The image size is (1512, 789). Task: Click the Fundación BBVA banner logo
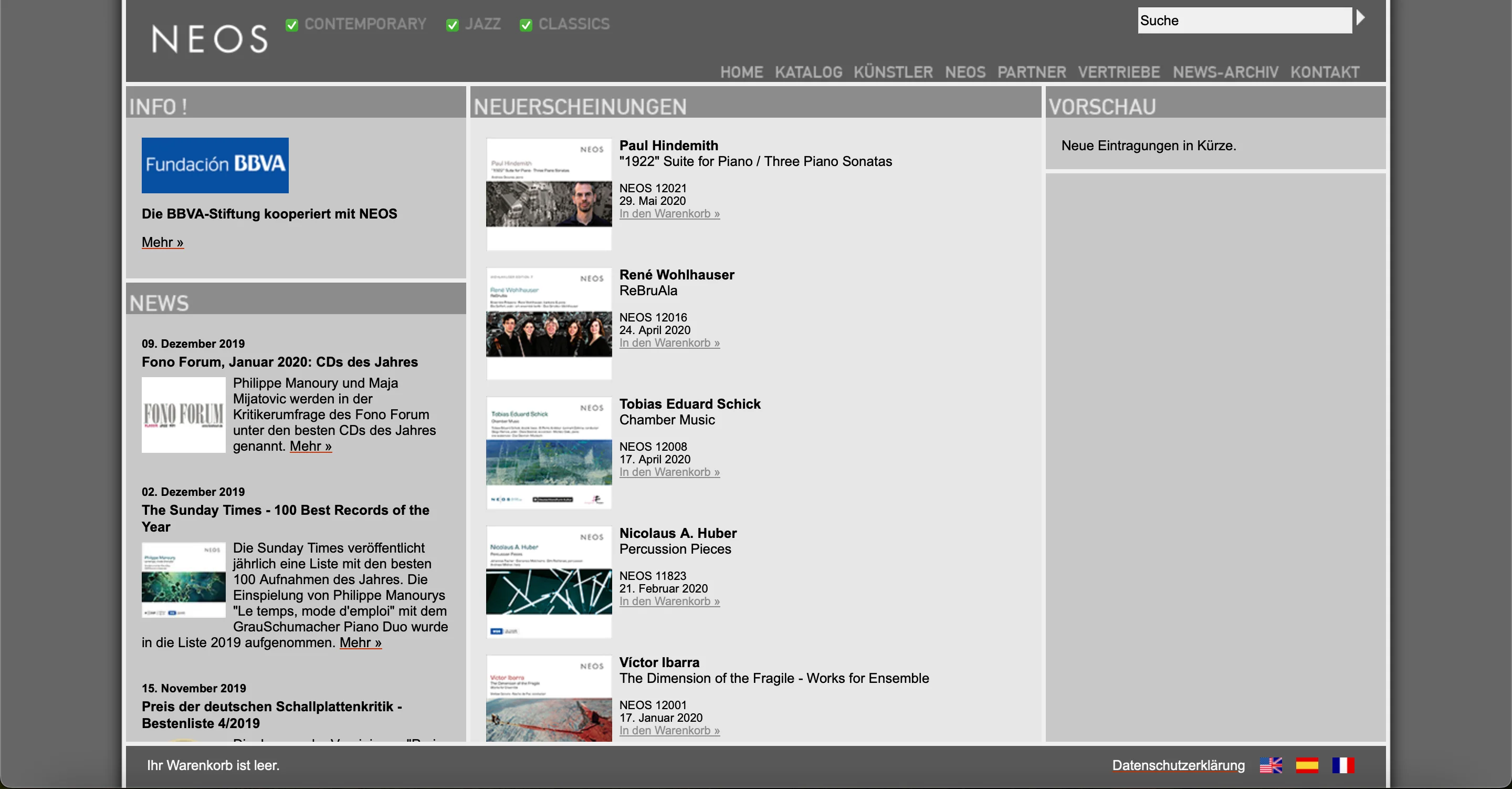[215, 165]
